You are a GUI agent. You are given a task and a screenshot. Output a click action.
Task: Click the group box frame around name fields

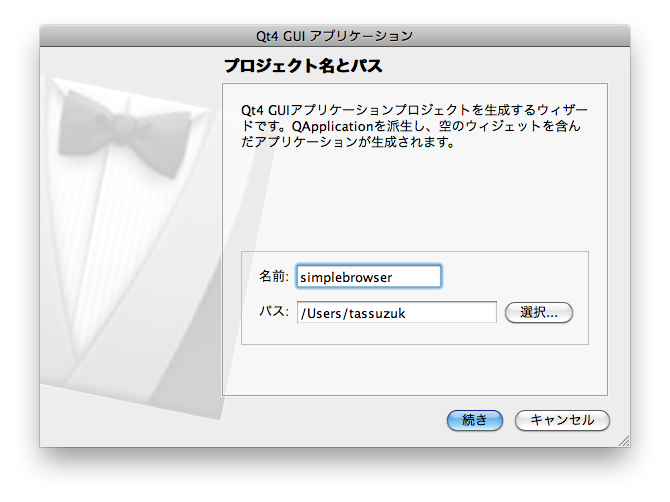point(415,253)
